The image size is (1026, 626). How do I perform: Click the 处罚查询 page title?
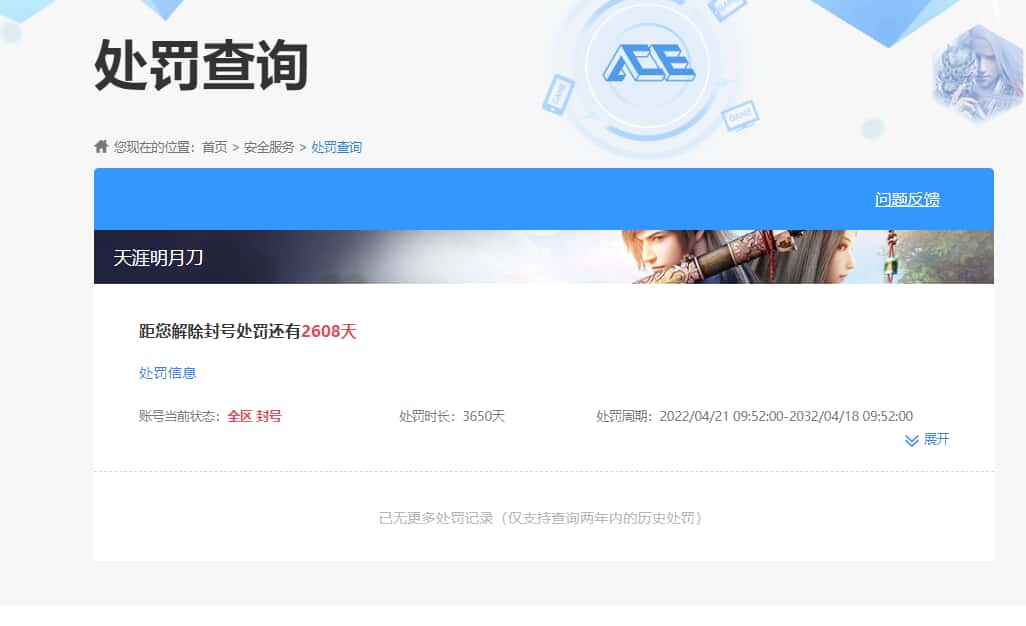pos(201,65)
